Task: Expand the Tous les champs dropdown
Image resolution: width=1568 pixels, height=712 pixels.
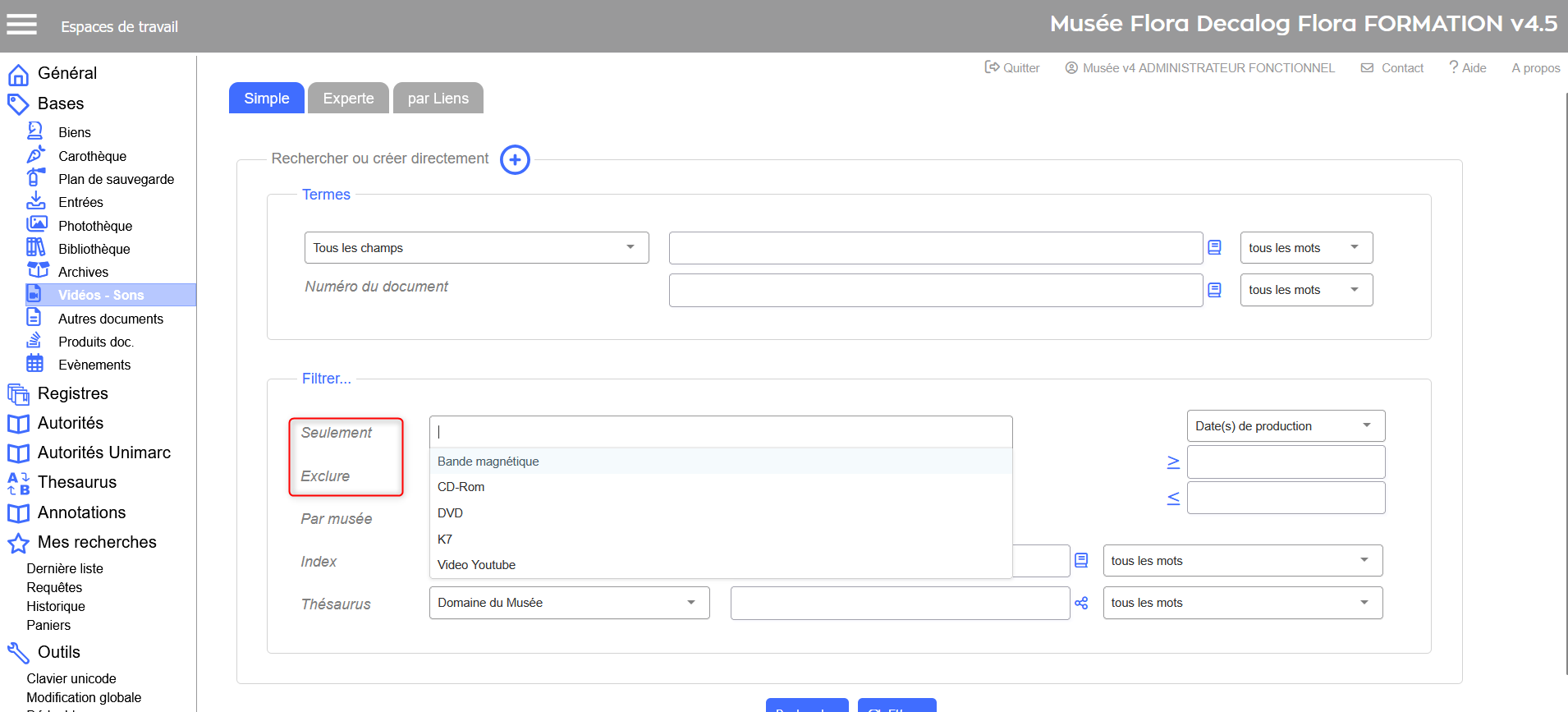Action: point(476,247)
